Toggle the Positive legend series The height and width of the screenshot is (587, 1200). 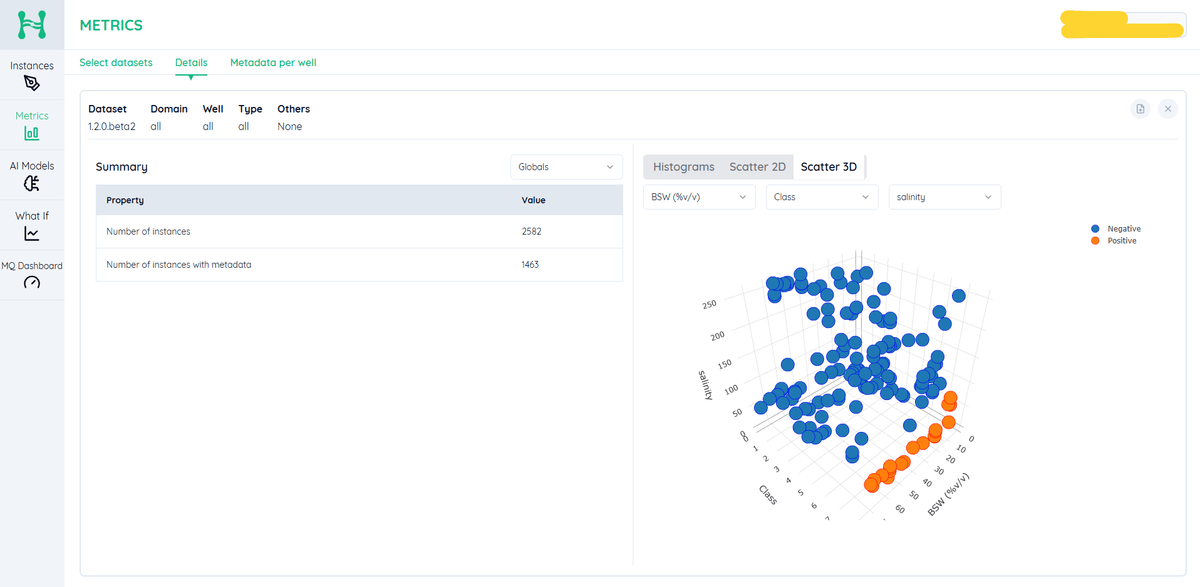coord(1114,241)
